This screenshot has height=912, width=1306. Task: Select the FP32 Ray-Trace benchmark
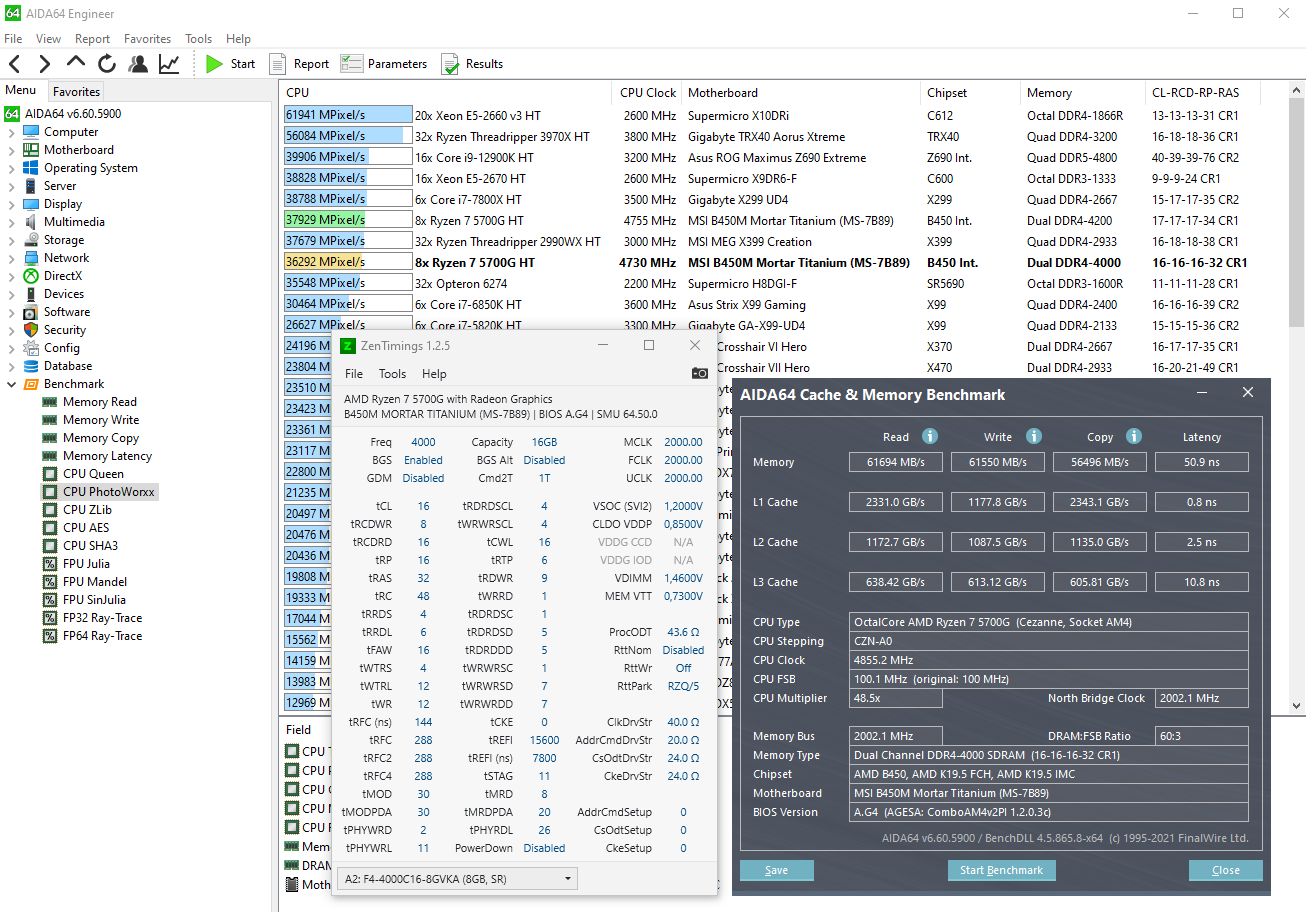(x=102, y=618)
